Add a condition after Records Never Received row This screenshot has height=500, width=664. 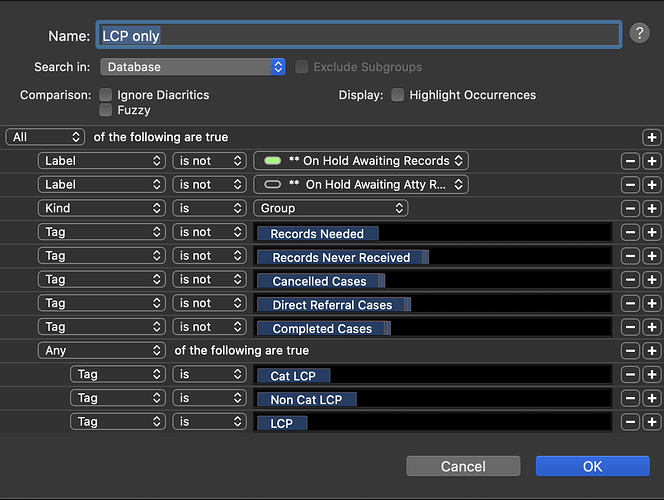point(652,256)
